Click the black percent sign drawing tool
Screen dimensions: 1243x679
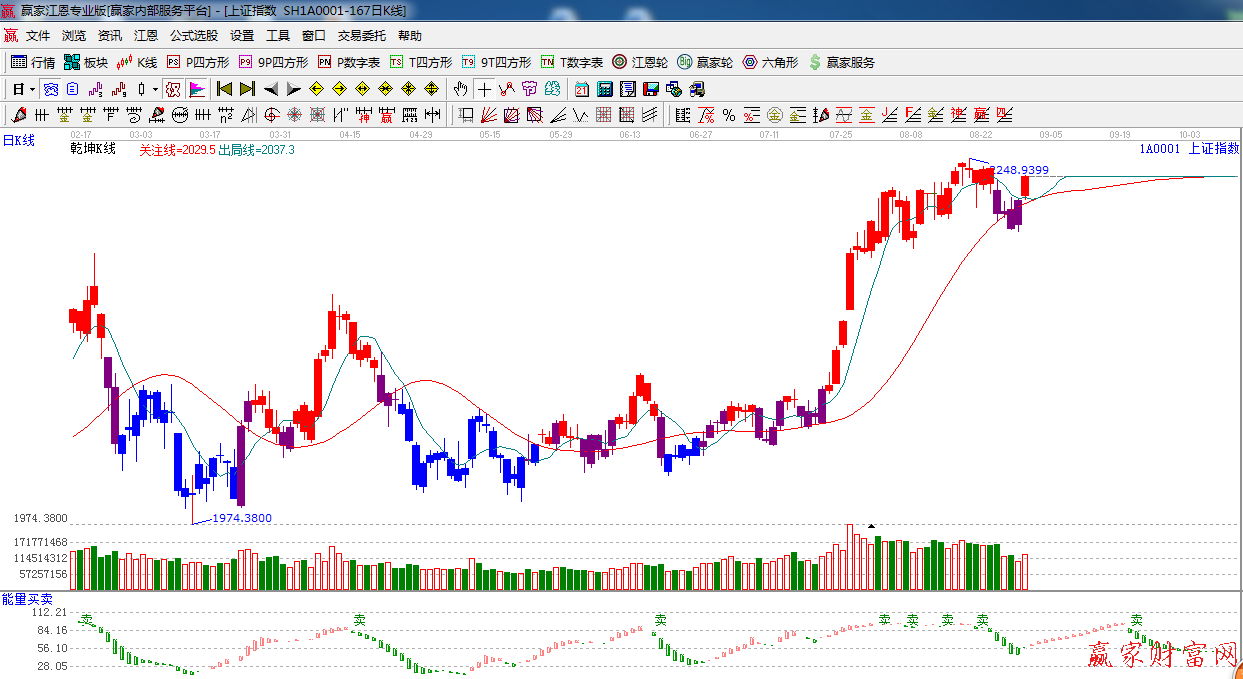pos(728,115)
